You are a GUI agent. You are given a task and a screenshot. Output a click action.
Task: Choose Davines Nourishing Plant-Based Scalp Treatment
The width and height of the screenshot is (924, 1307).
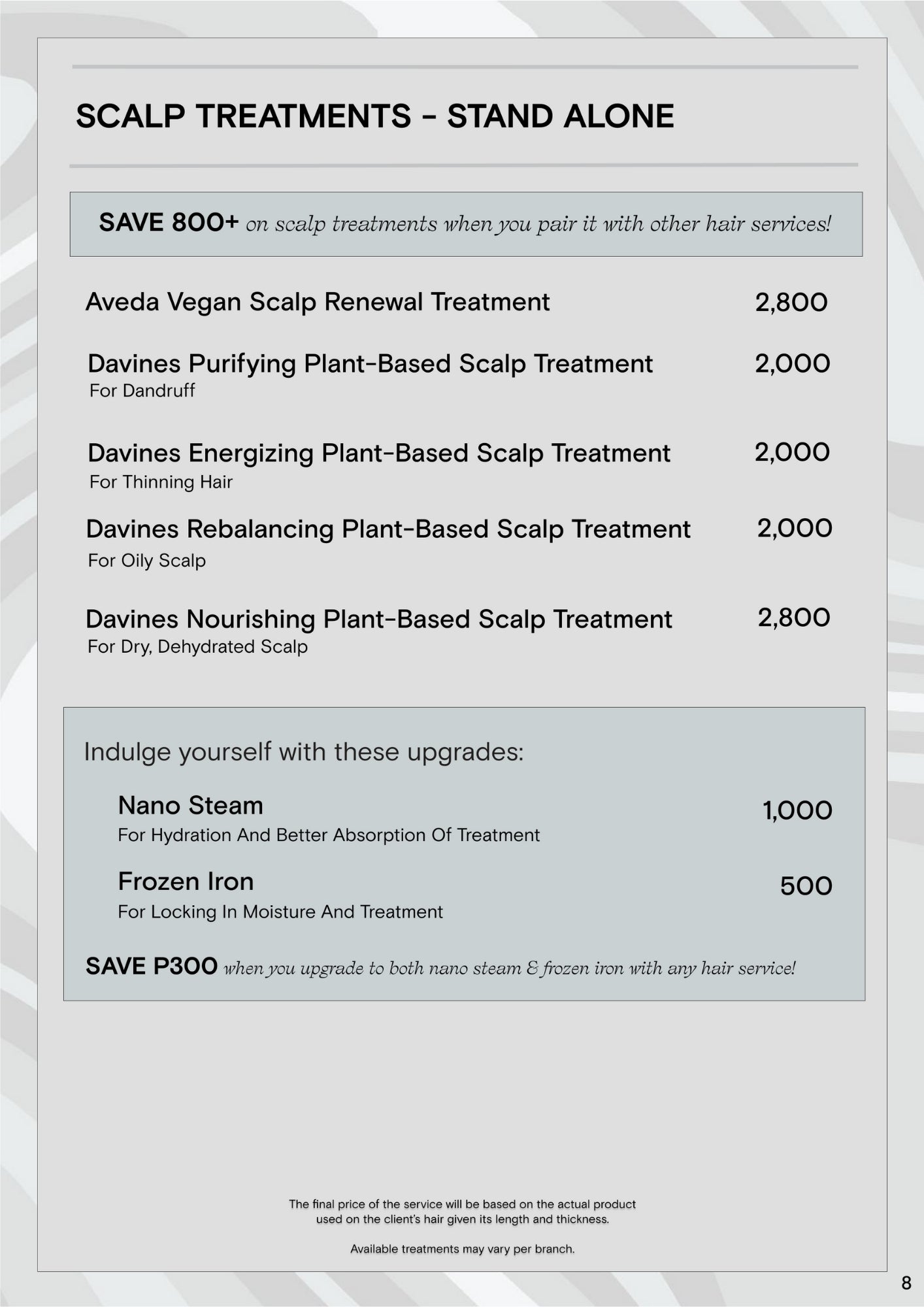coord(379,619)
